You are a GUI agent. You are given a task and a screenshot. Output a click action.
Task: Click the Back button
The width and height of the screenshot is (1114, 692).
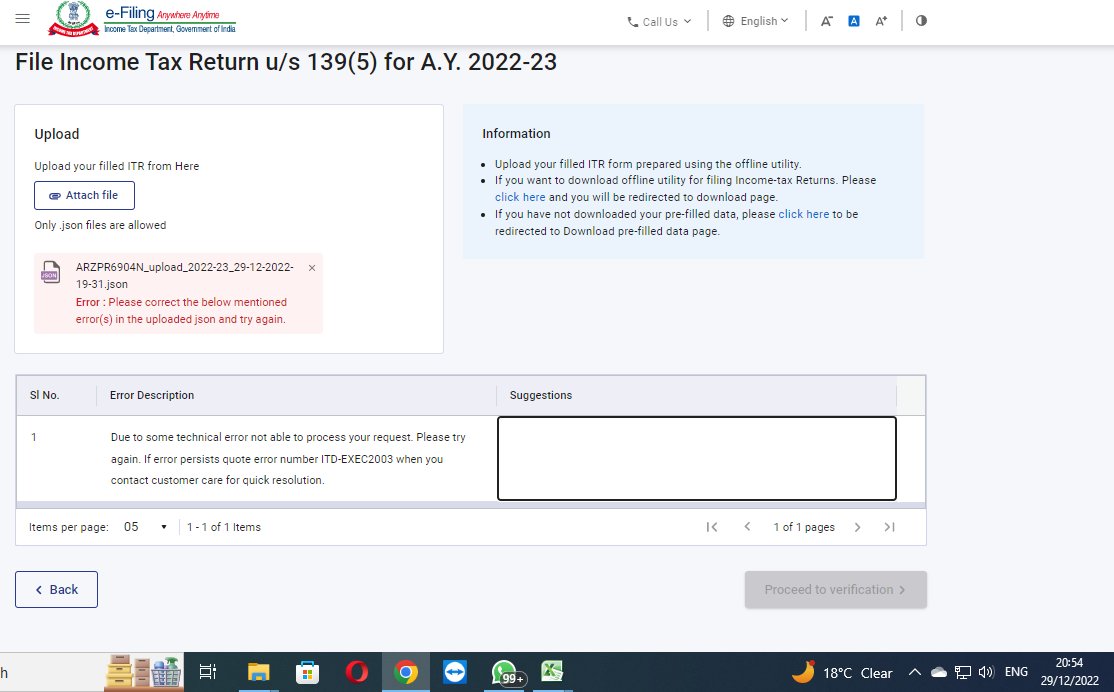pyautogui.click(x=56, y=590)
